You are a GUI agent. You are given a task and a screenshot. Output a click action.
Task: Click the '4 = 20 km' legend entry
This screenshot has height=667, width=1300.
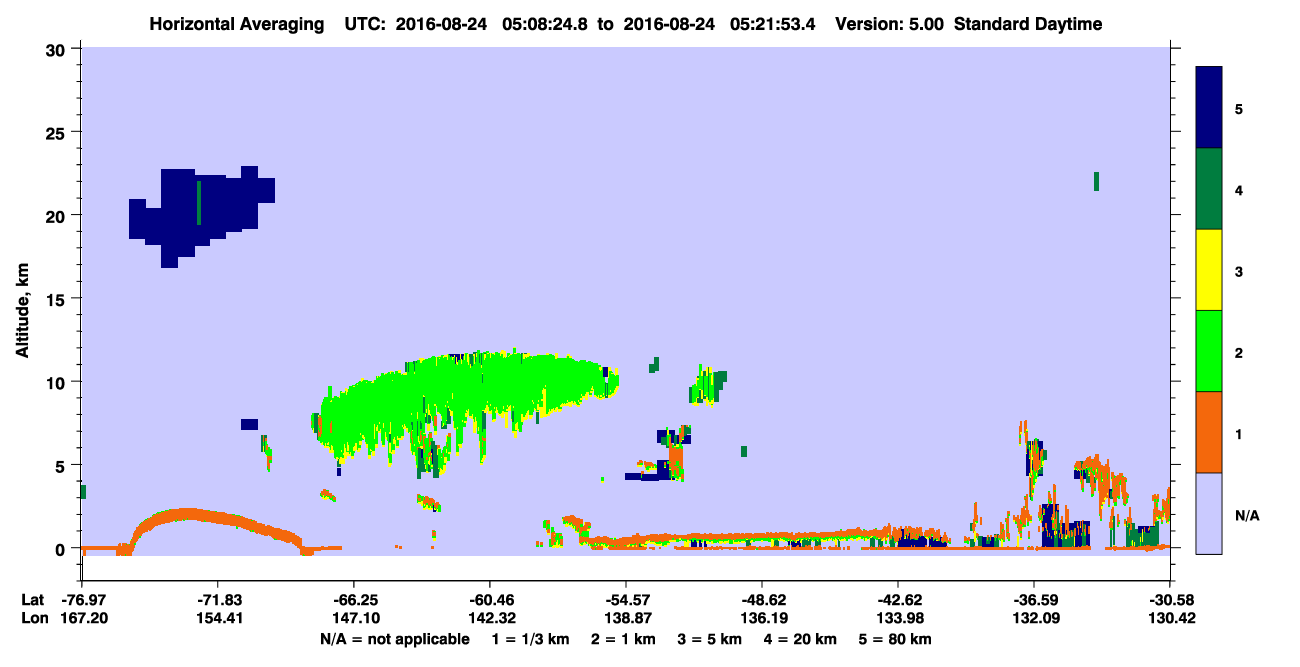[x=800, y=638]
